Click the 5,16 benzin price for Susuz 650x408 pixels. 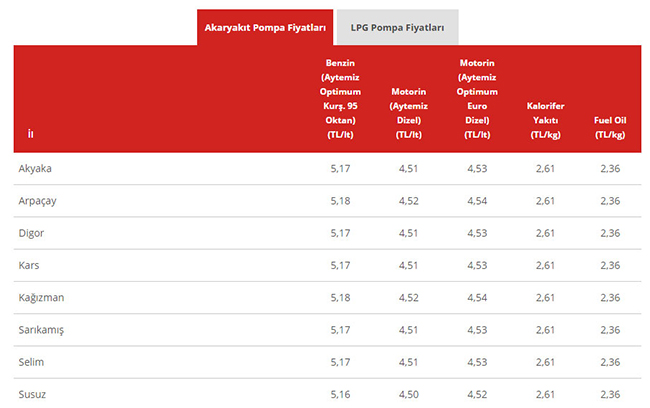[x=340, y=394]
